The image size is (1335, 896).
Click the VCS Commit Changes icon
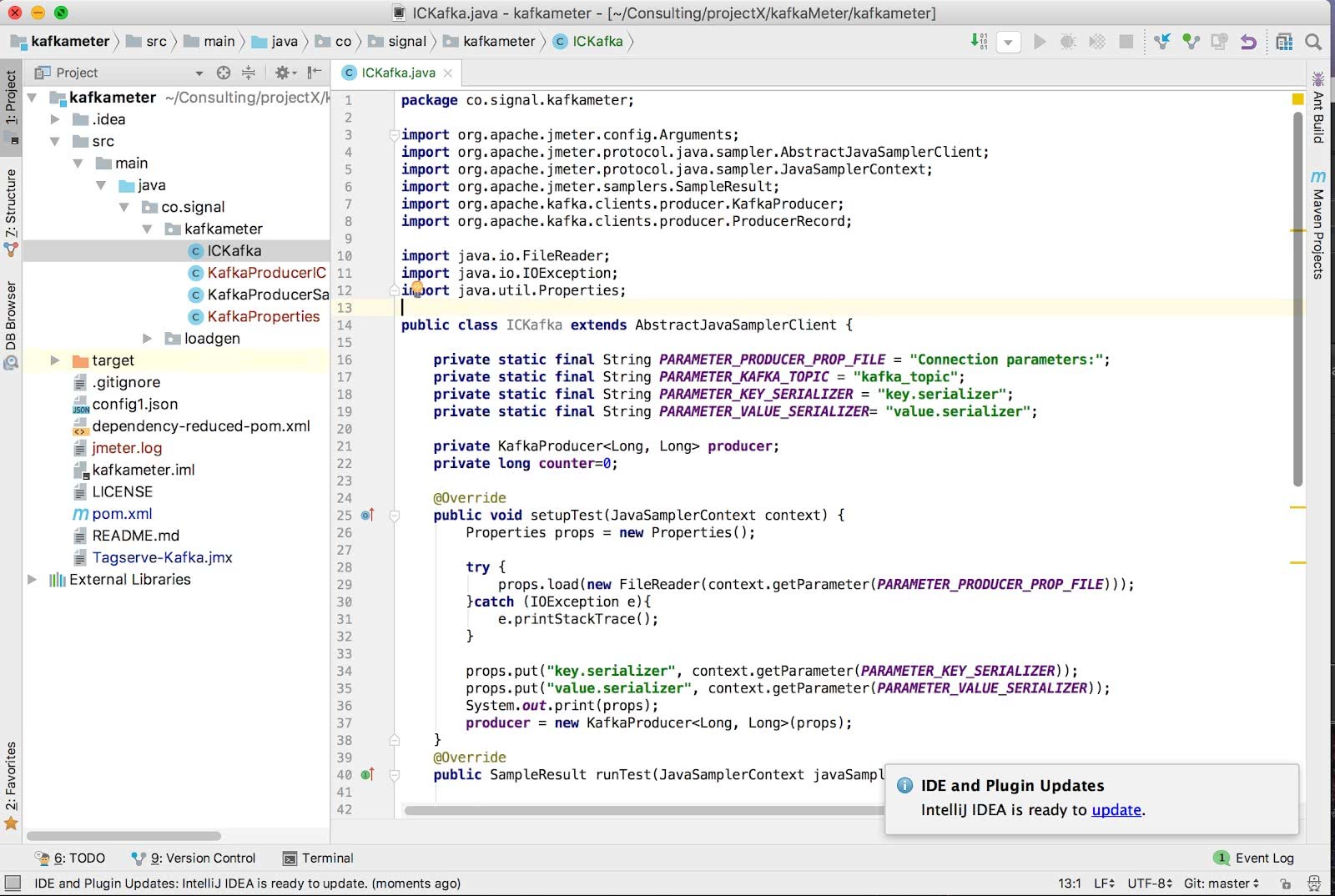pos(1191,42)
